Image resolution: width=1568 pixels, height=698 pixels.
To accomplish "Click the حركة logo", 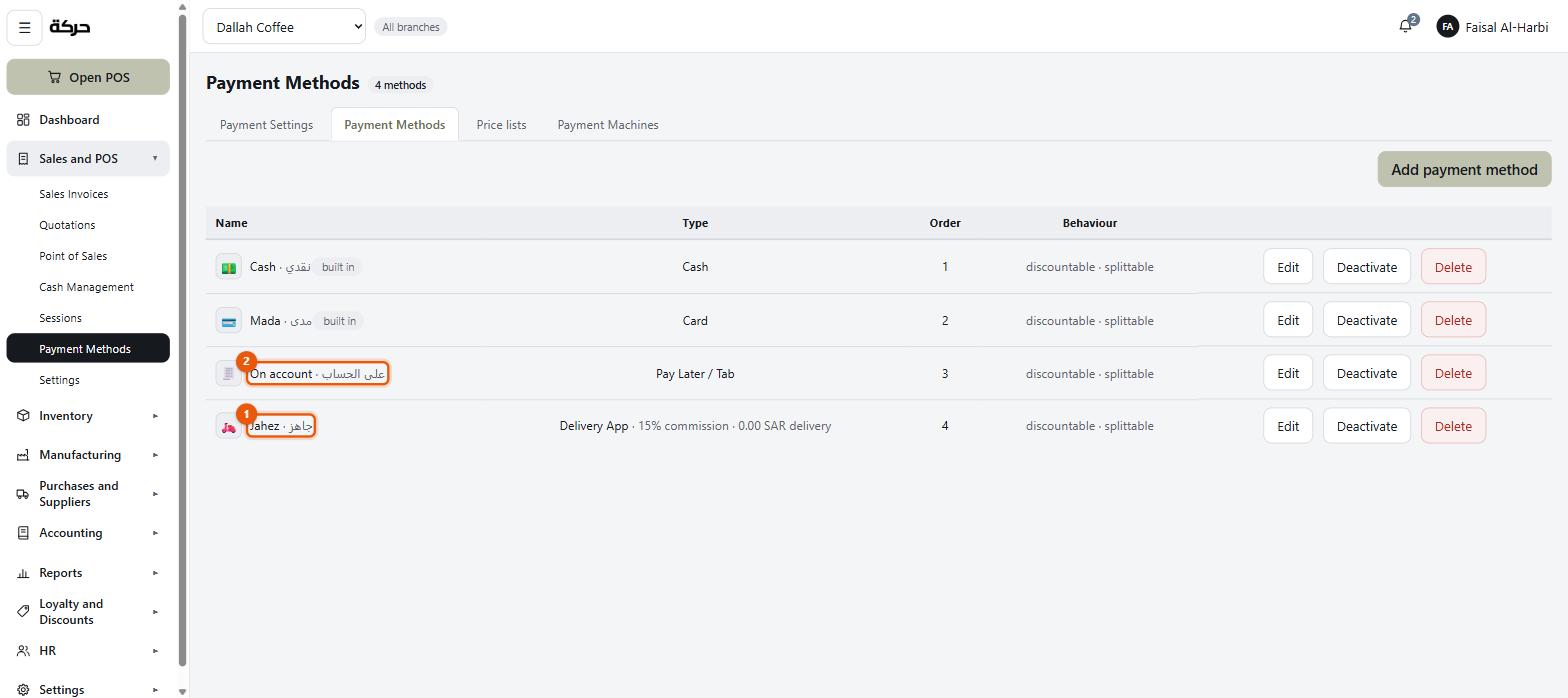I will pyautogui.click(x=70, y=27).
